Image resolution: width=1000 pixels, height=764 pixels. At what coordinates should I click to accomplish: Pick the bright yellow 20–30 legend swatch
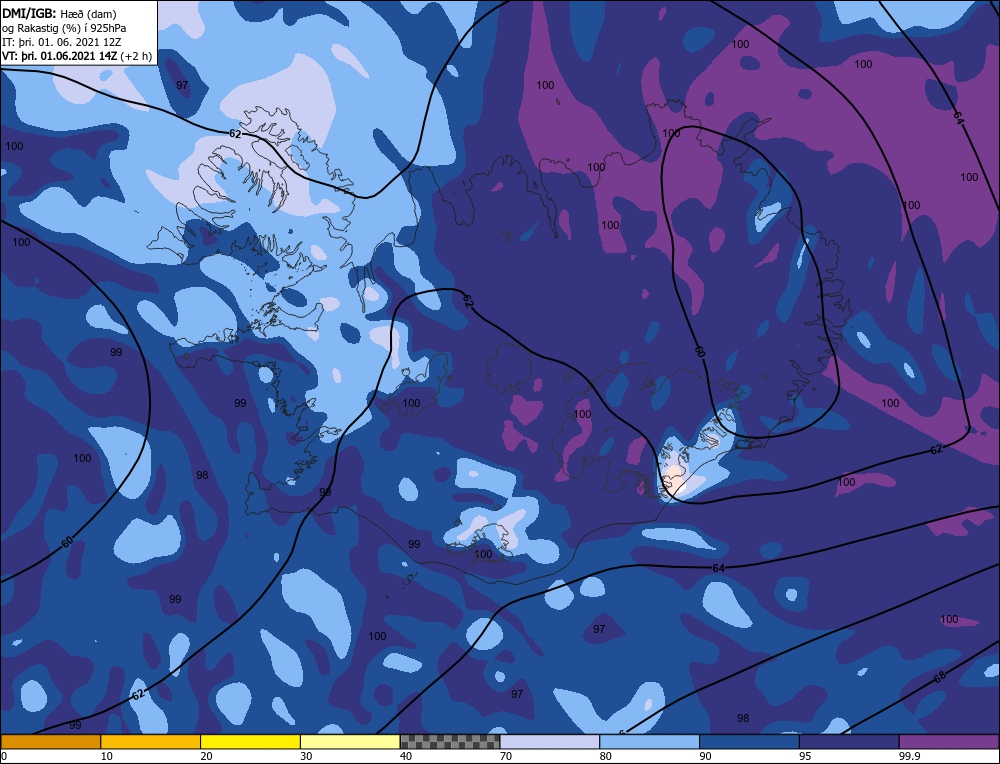pos(250,742)
